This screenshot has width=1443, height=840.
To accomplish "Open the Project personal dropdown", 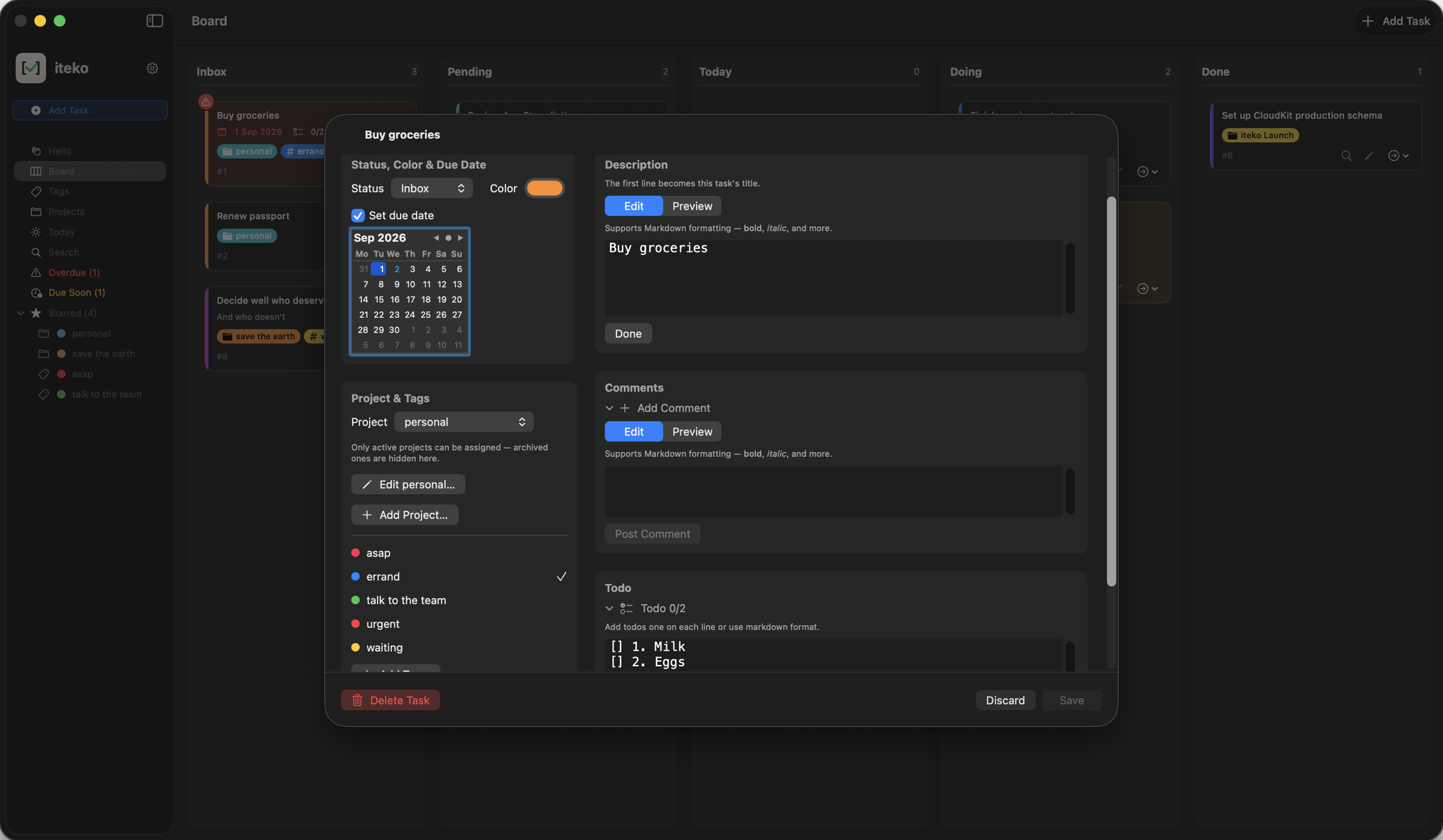I will tap(464, 422).
